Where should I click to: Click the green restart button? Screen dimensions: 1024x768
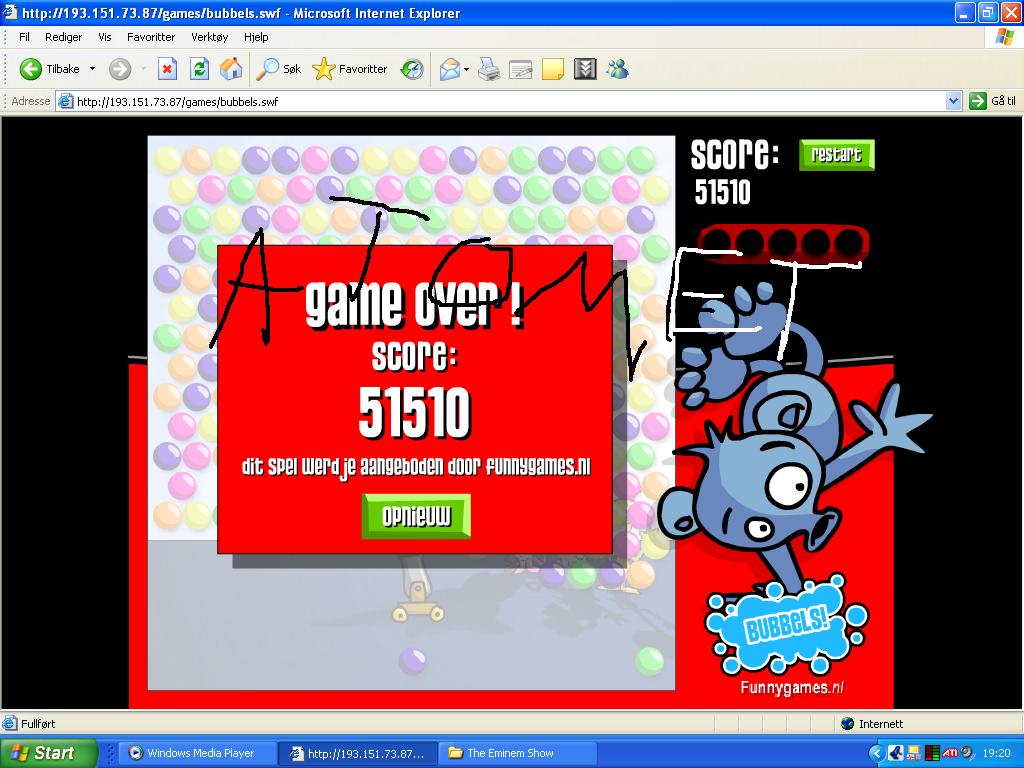click(836, 155)
